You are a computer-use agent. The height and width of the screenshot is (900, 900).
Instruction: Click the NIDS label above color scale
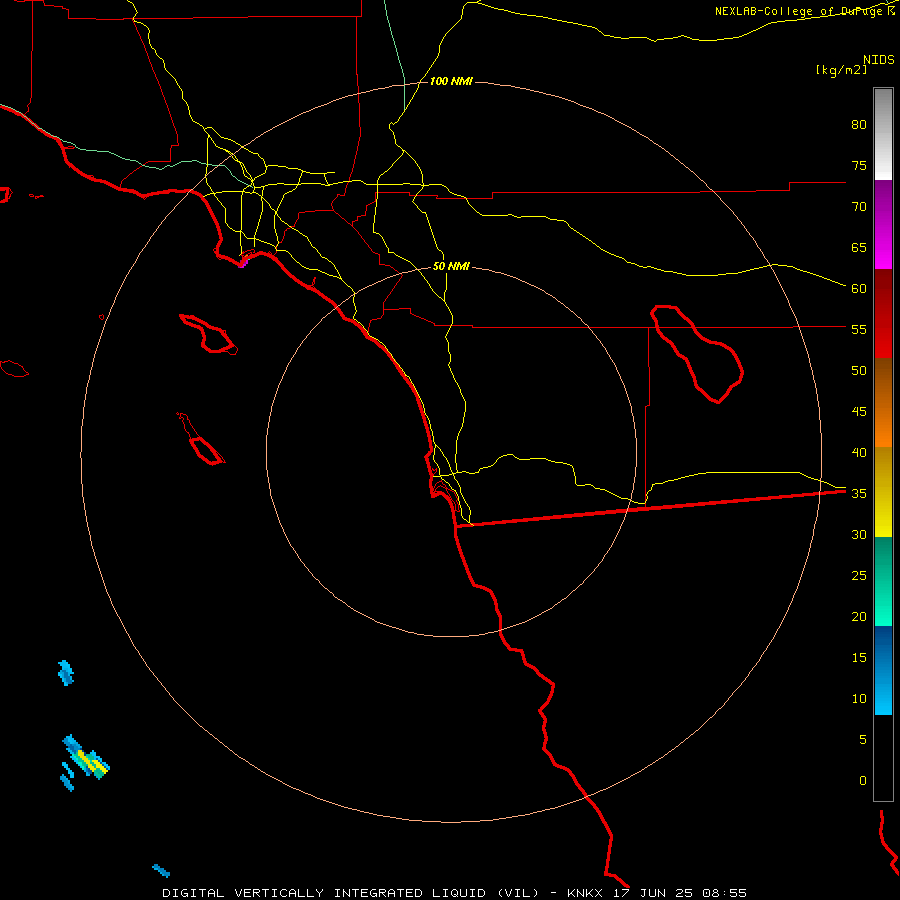(879, 59)
